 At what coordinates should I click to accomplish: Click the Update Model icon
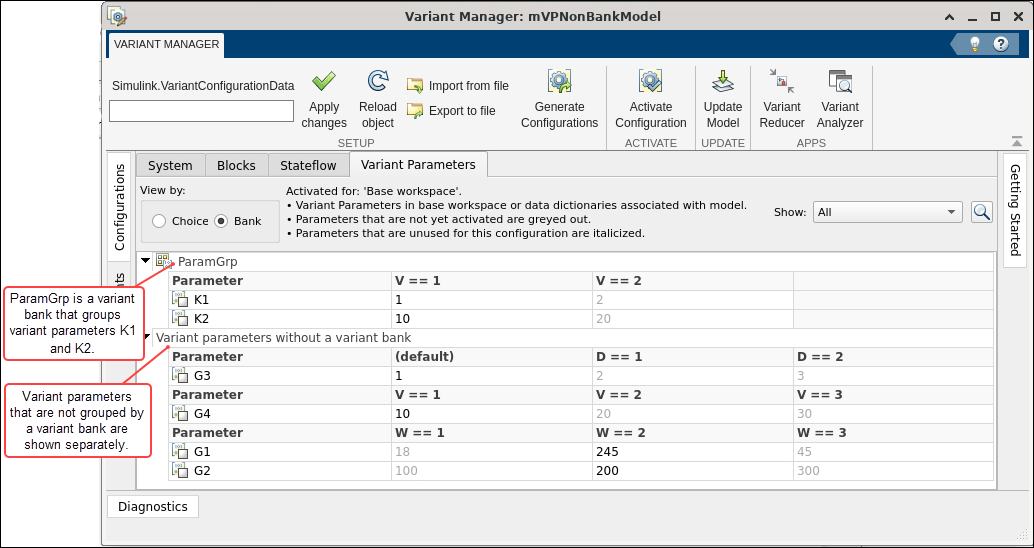coord(723,82)
